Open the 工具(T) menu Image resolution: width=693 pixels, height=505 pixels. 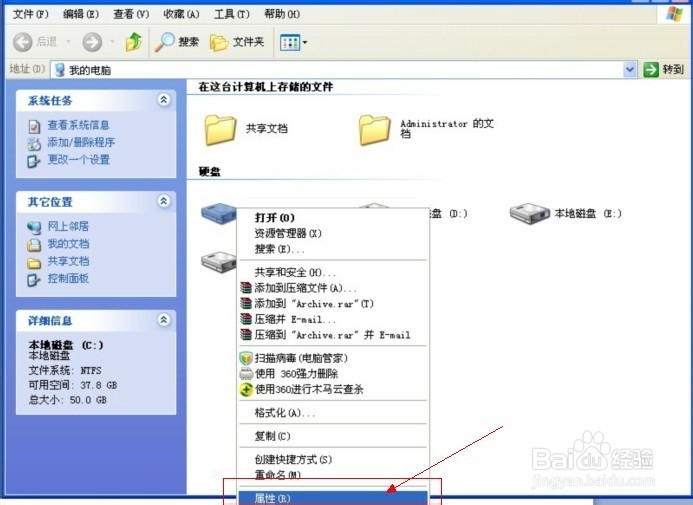tap(232, 15)
